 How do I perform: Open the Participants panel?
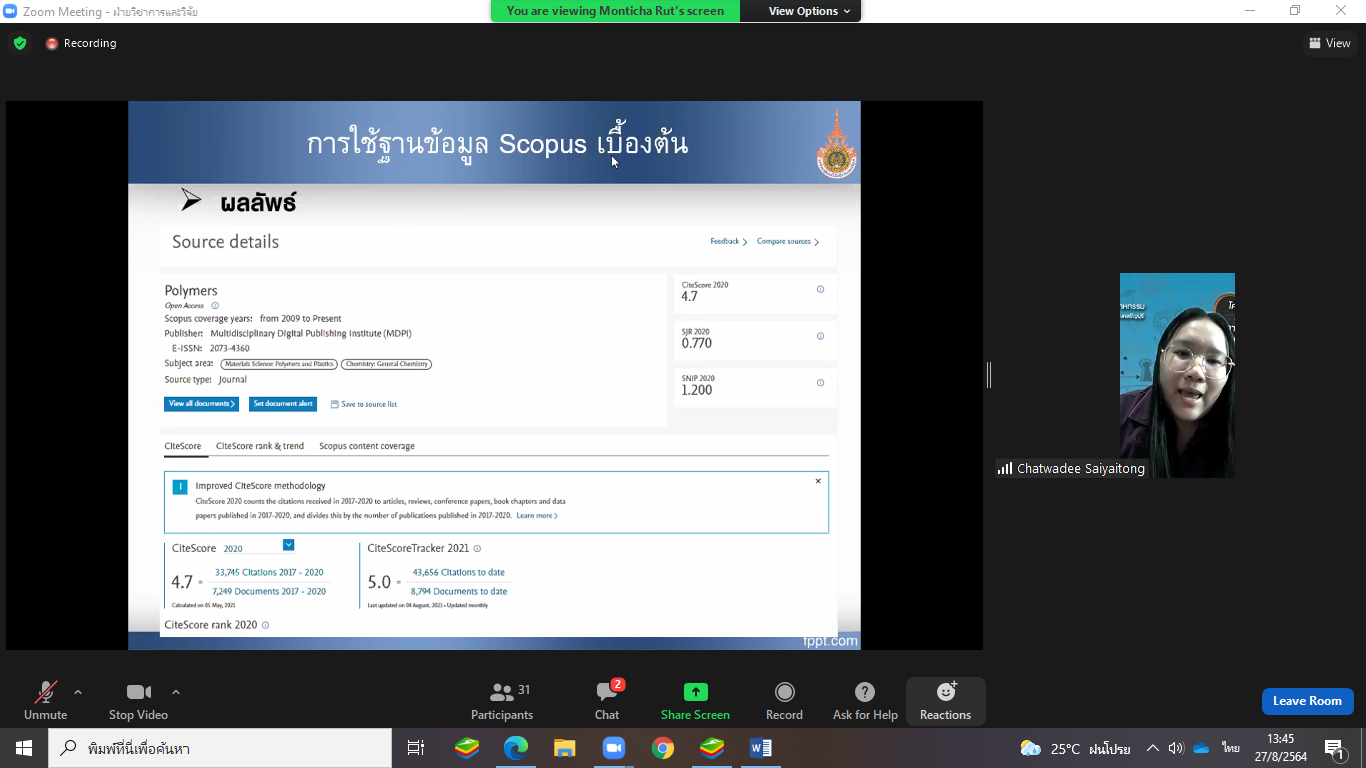pos(502,701)
